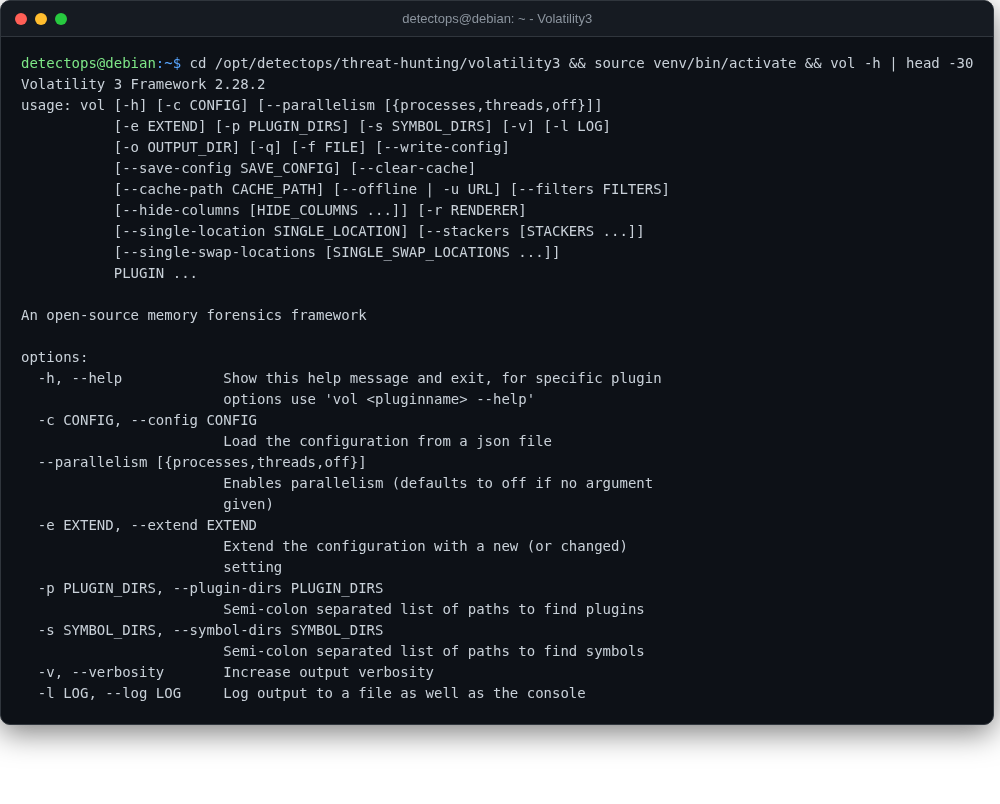Click the '-s SYMBOL_DIRS, --symbol-dirs' option
The image size is (1000, 804).
[210, 631]
